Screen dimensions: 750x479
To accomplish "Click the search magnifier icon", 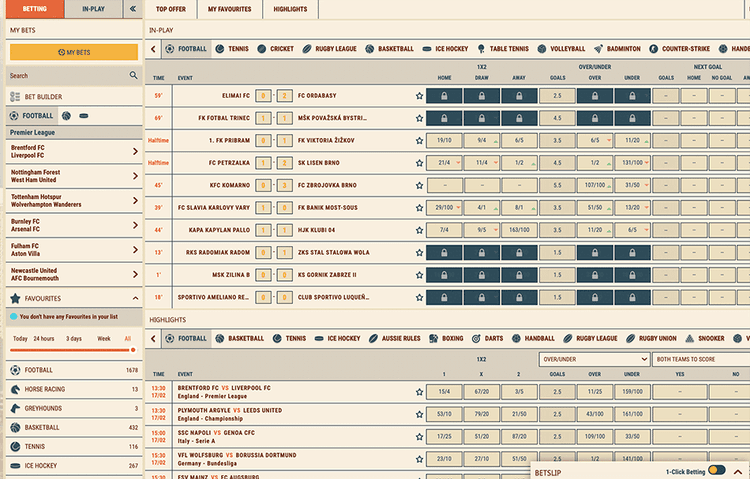I will point(133,75).
